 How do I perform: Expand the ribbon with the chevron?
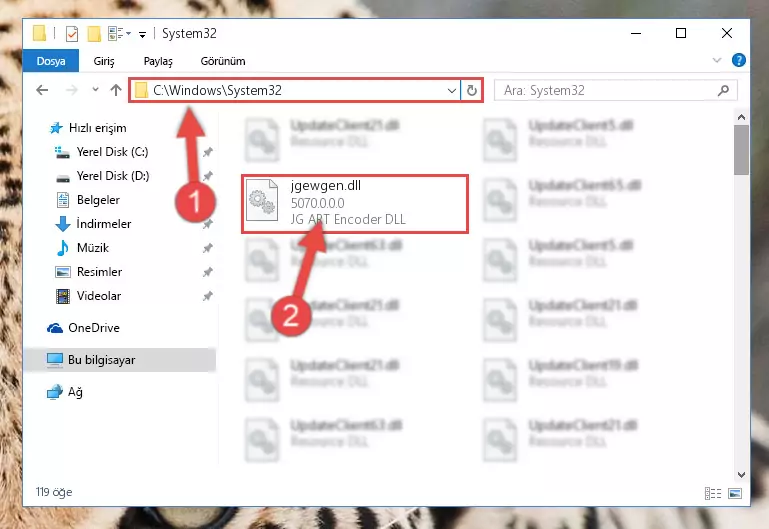click(x=717, y=60)
